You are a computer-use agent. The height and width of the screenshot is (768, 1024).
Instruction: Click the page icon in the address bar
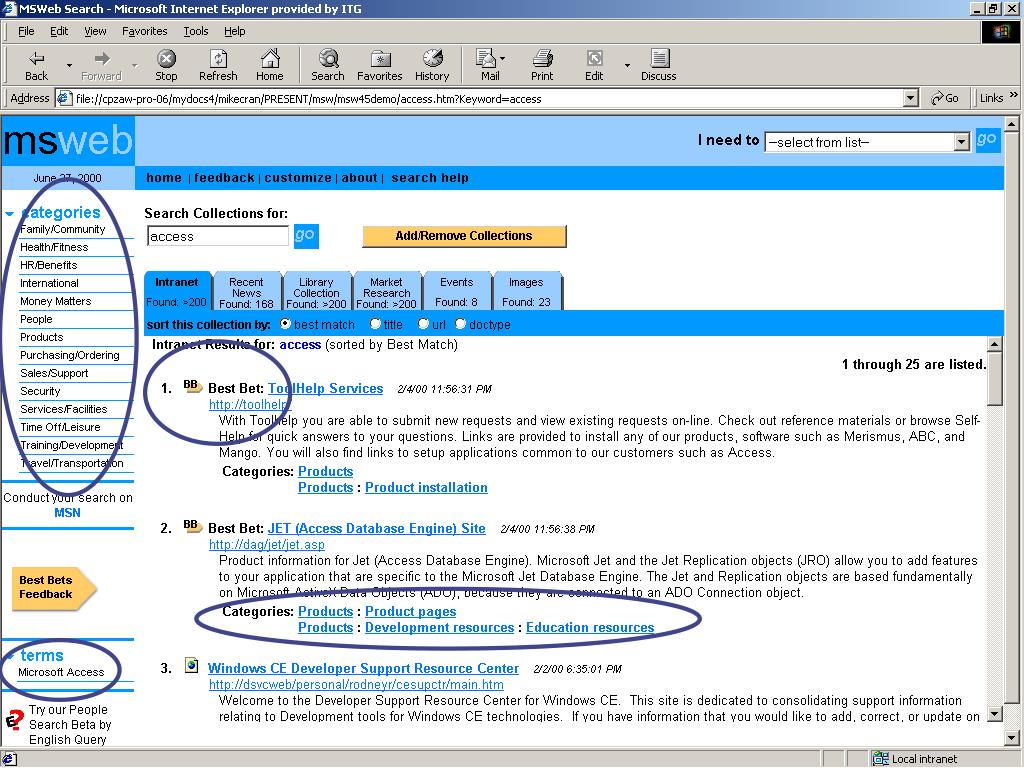64,99
